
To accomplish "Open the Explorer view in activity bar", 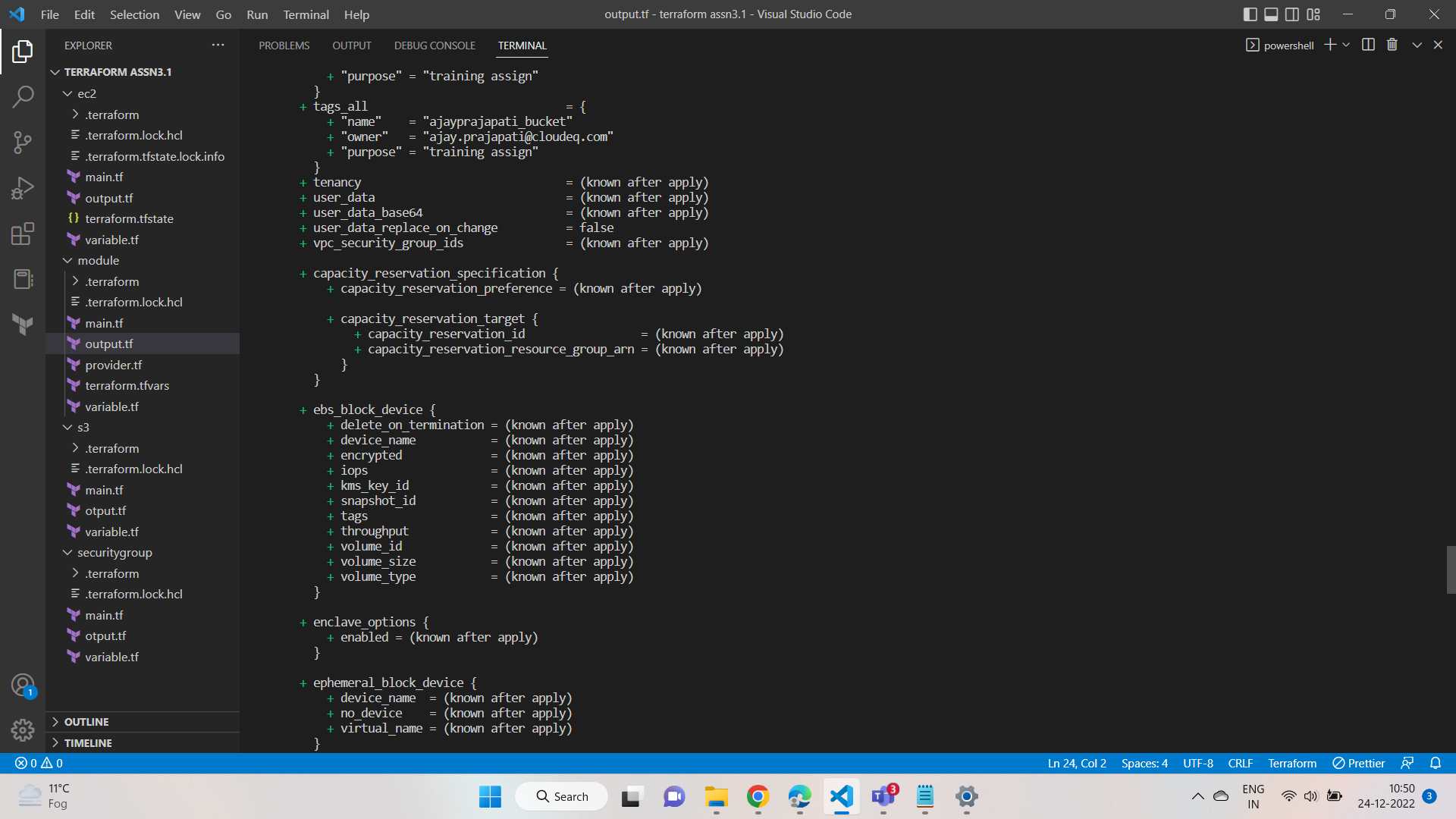I will pos(23,52).
